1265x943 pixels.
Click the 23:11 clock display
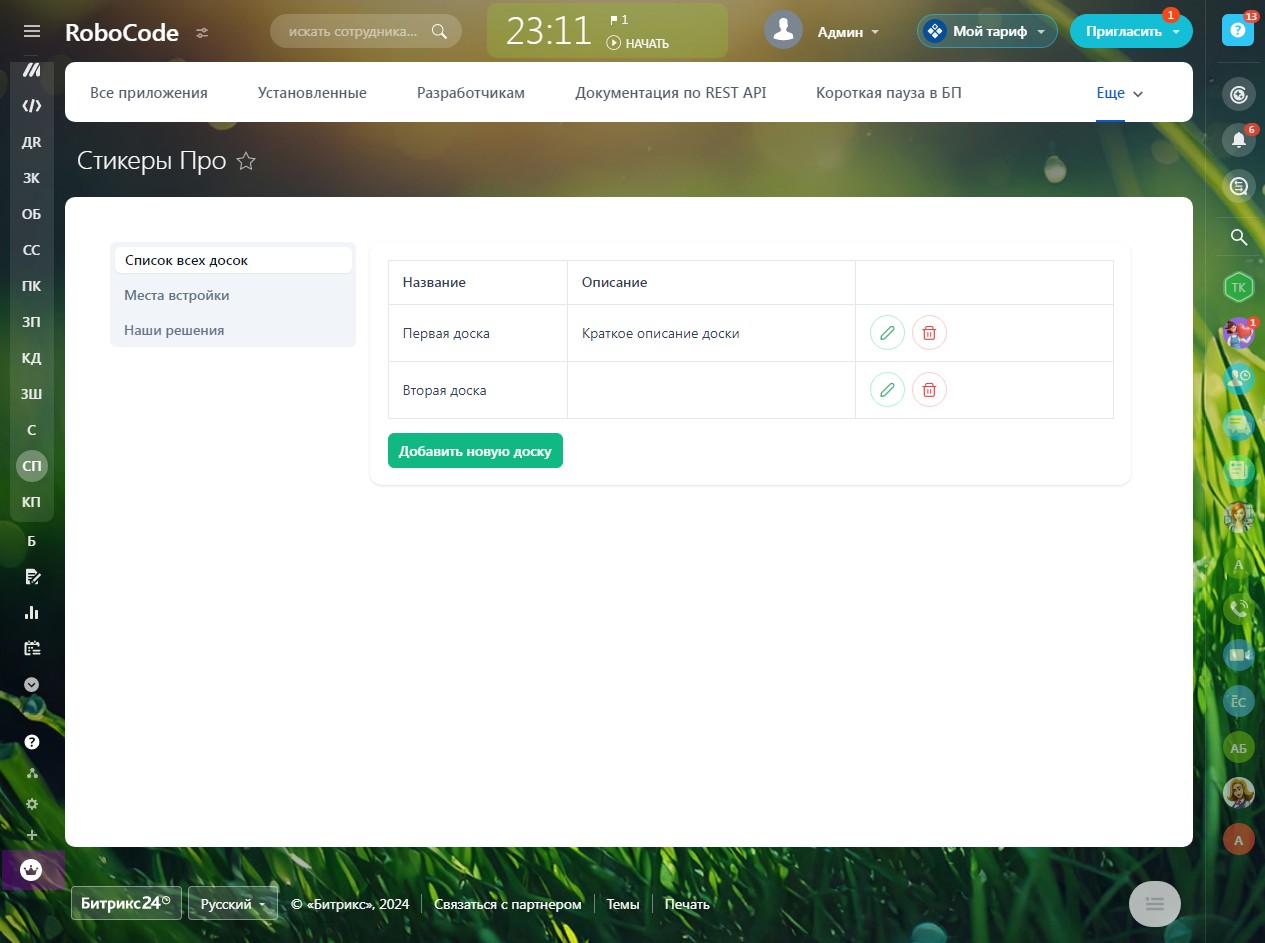[x=549, y=31]
